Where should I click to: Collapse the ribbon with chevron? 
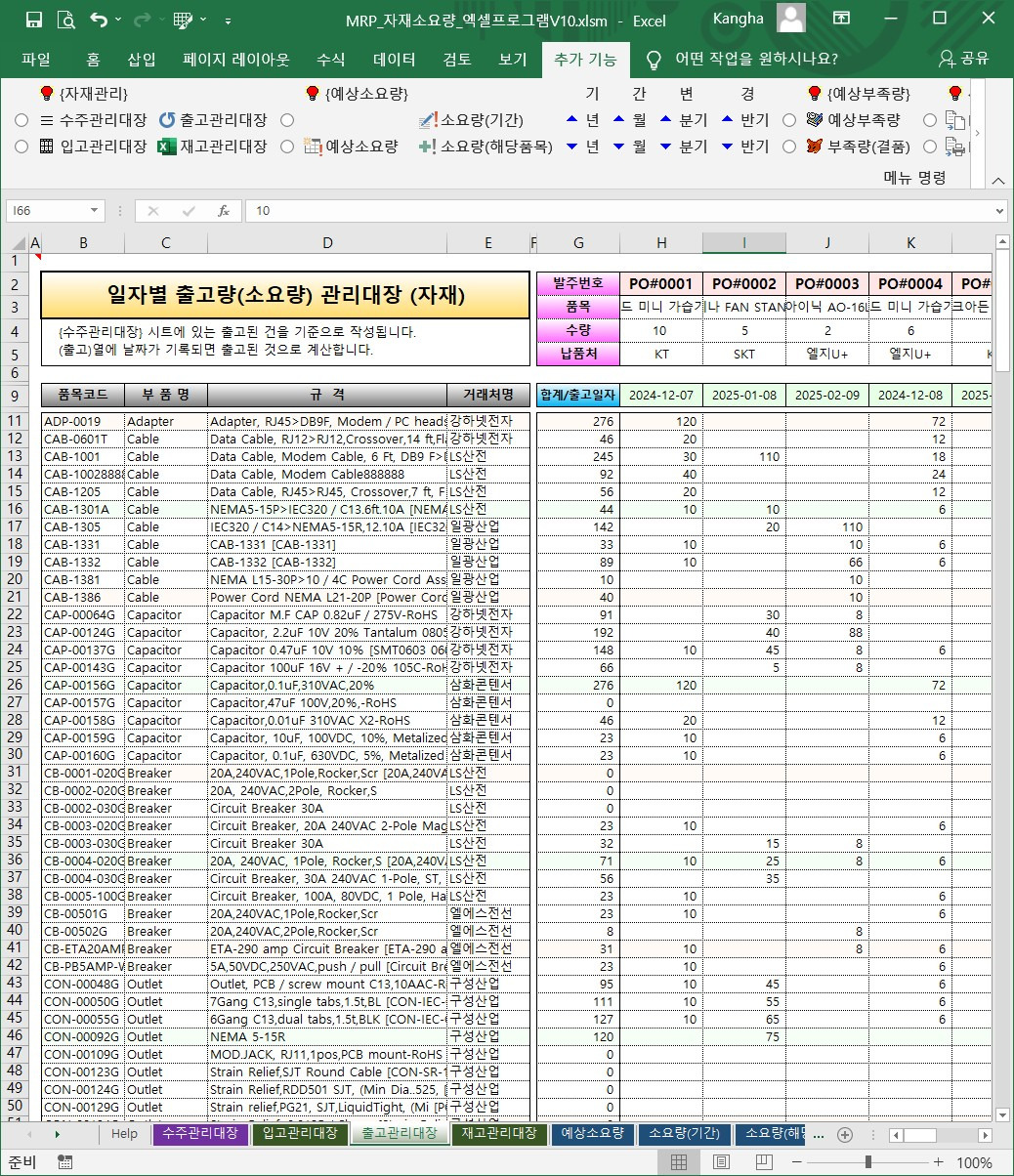point(997,180)
